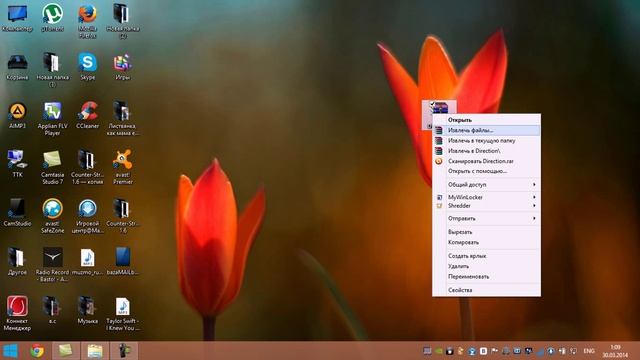This screenshot has width=640, height=360.
Task: Open the CamStudio desktop shortcut
Action: 17,212
